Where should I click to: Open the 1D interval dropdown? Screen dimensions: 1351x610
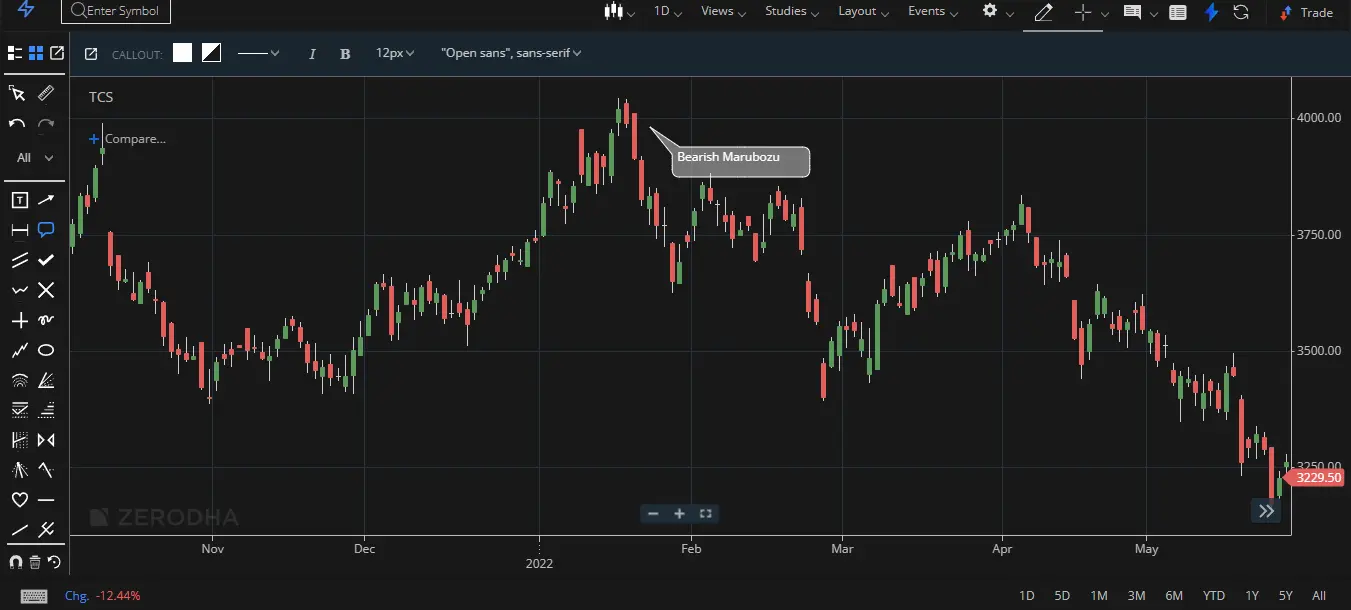tap(667, 12)
